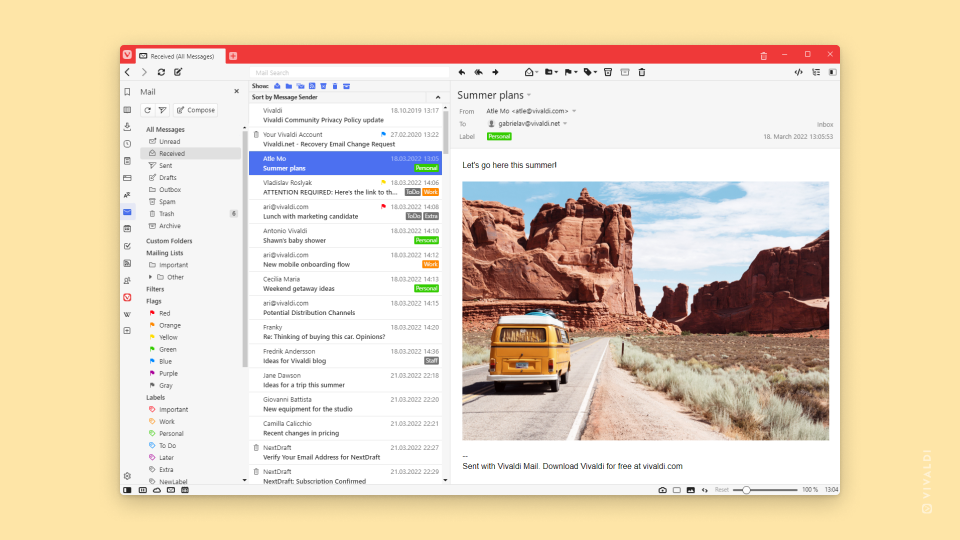Click the Personal label on message header
This screenshot has height=540, width=960.
(499, 137)
